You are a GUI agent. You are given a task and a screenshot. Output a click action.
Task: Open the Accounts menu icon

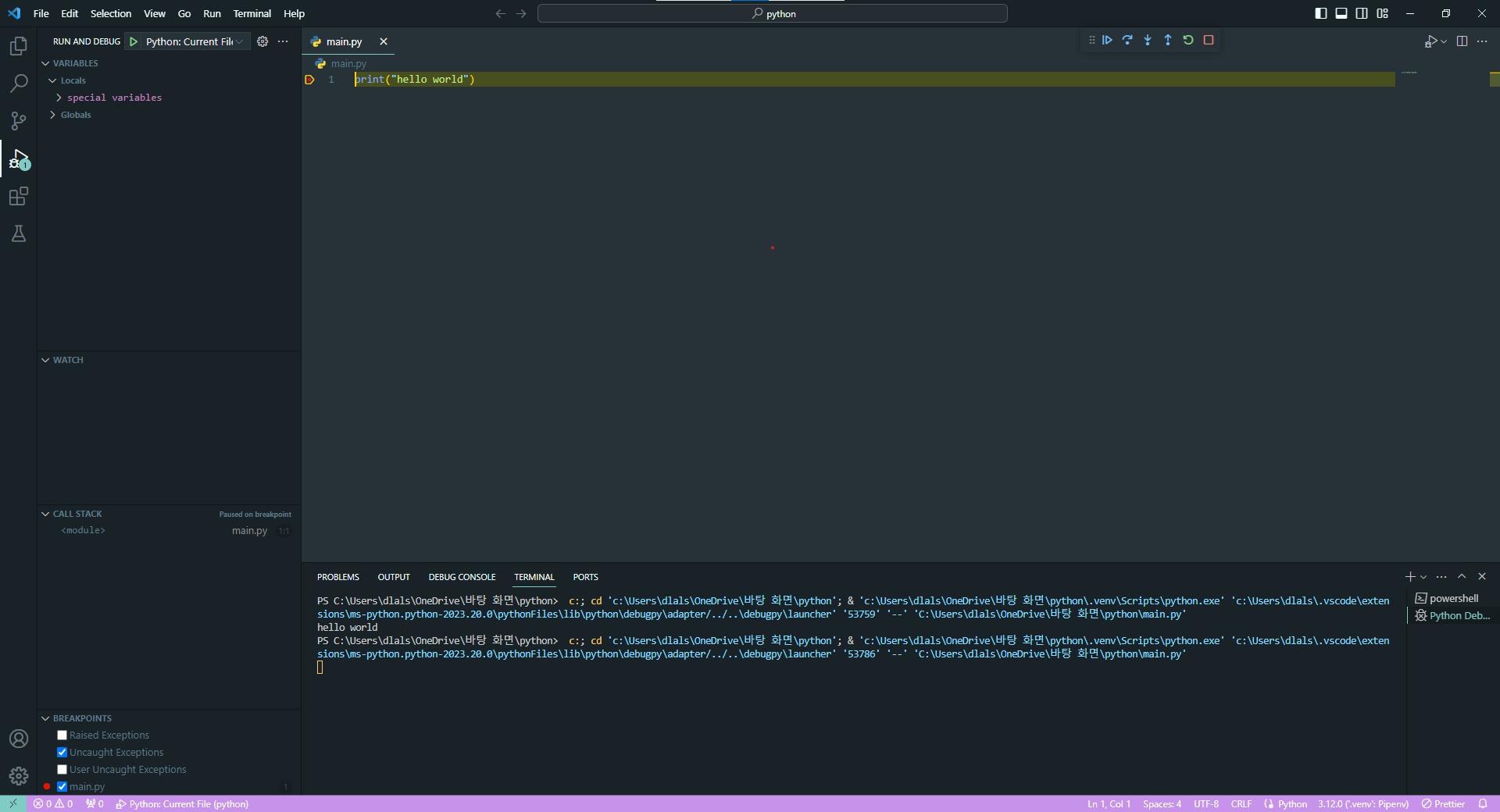click(x=19, y=739)
